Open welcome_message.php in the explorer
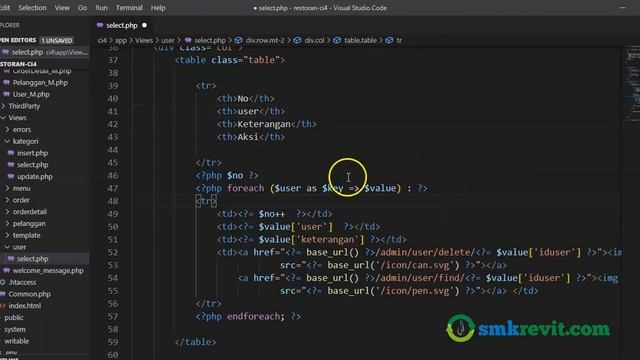This screenshot has width=640, height=360. [x=48, y=271]
